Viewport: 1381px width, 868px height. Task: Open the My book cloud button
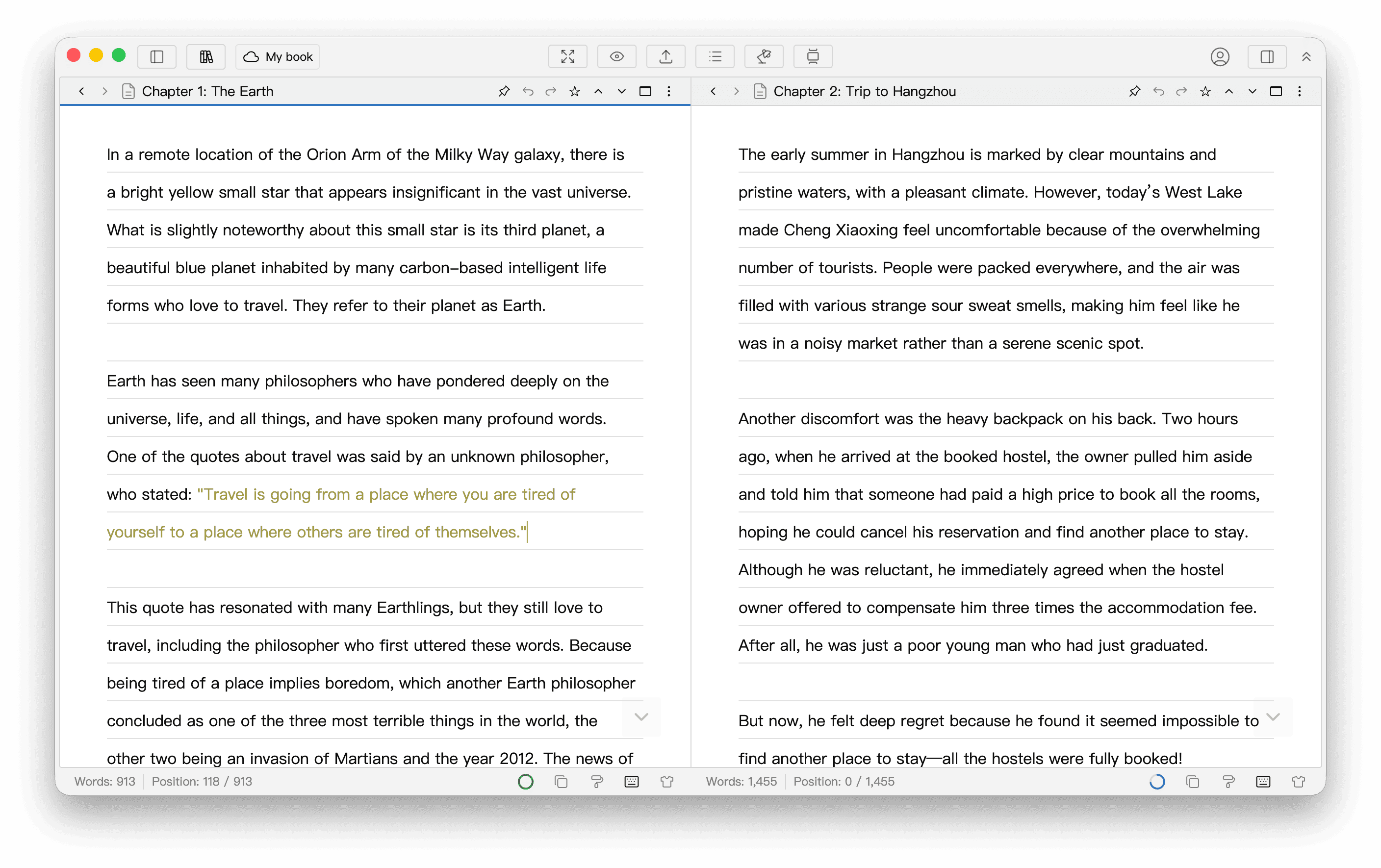(x=278, y=57)
